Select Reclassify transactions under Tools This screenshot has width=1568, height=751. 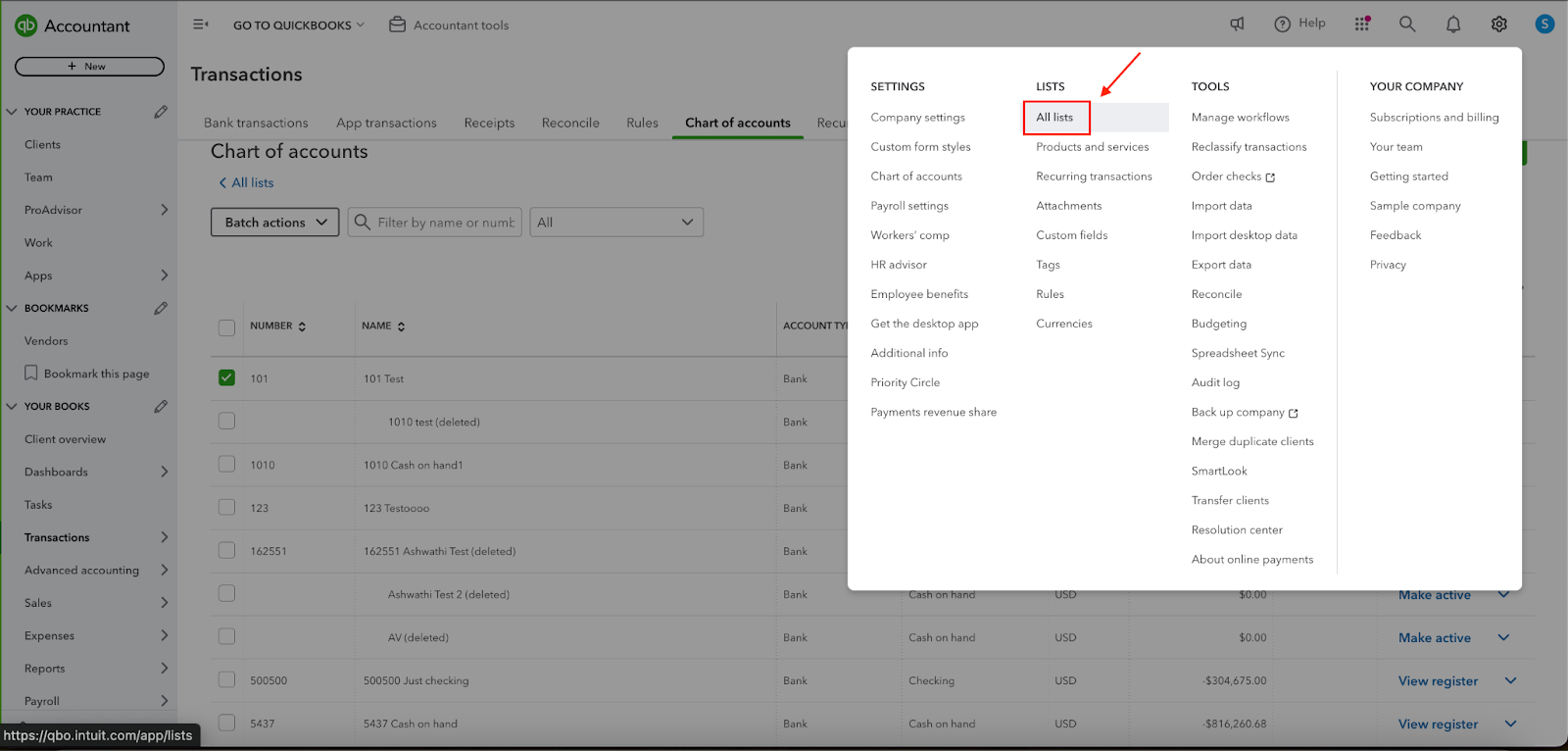coord(1249,147)
